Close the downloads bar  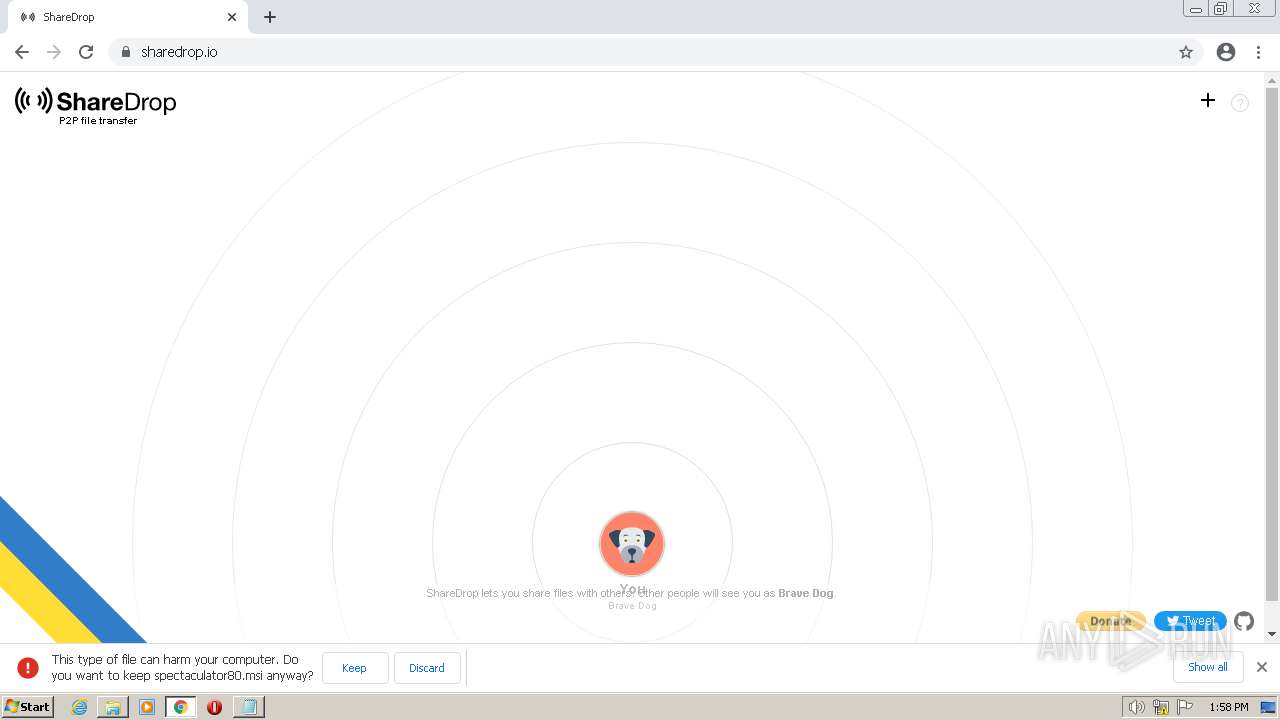tap(1262, 667)
